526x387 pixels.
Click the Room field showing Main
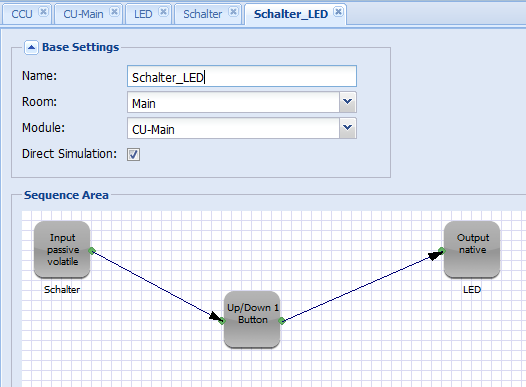point(233,102)
